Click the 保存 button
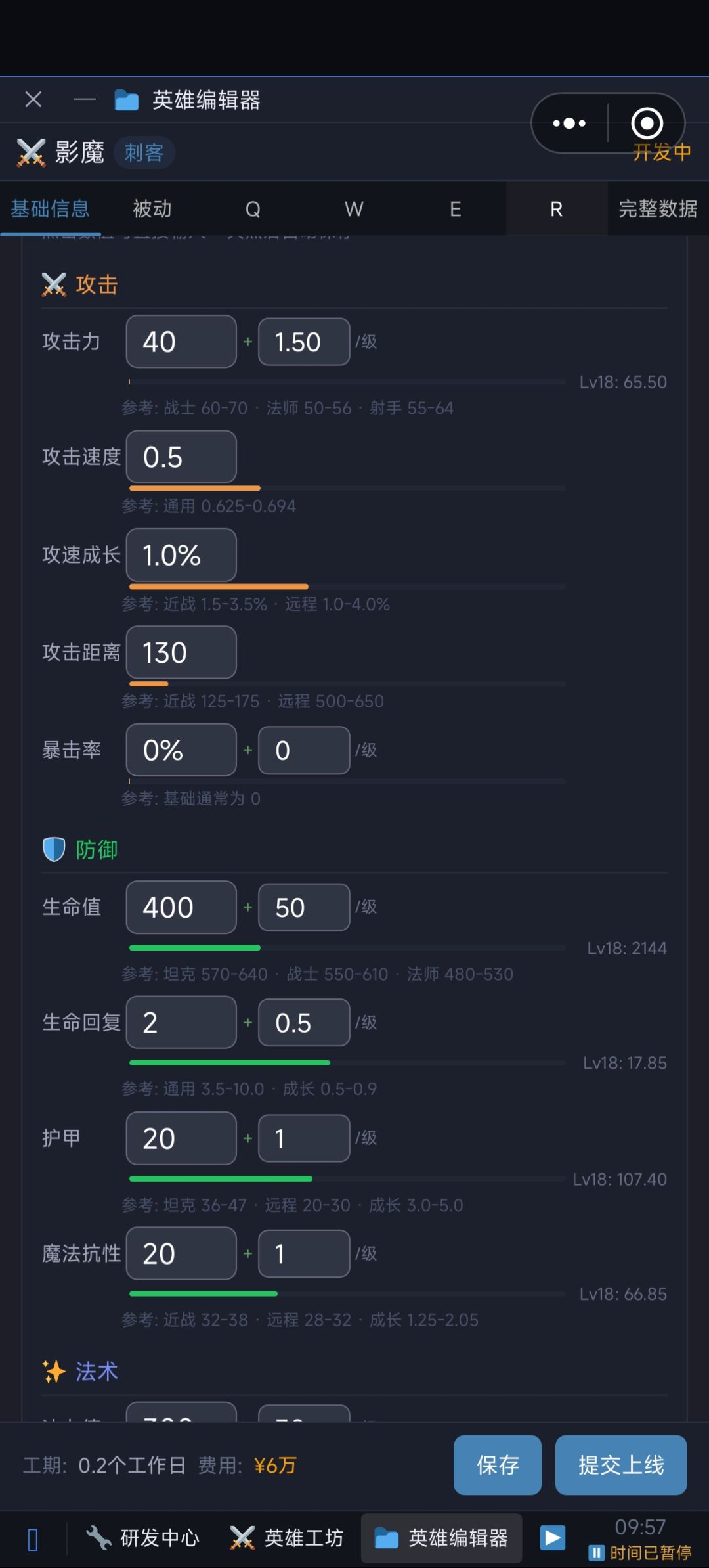This screenshot has height=1568, width=709. [x=498, y=1465]
